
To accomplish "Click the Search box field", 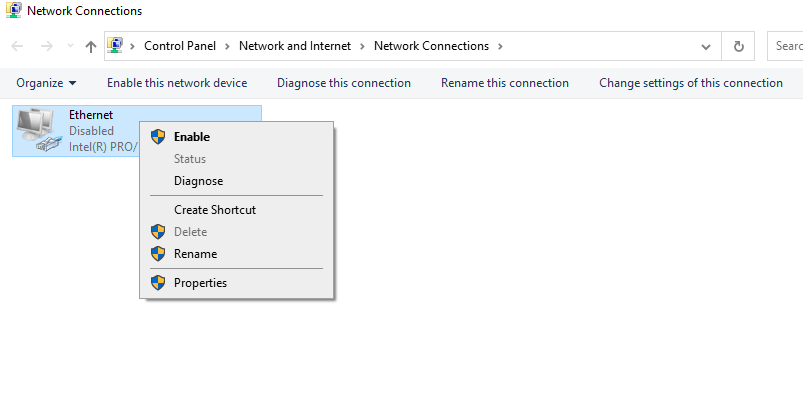I will click(x=786, y=46).
